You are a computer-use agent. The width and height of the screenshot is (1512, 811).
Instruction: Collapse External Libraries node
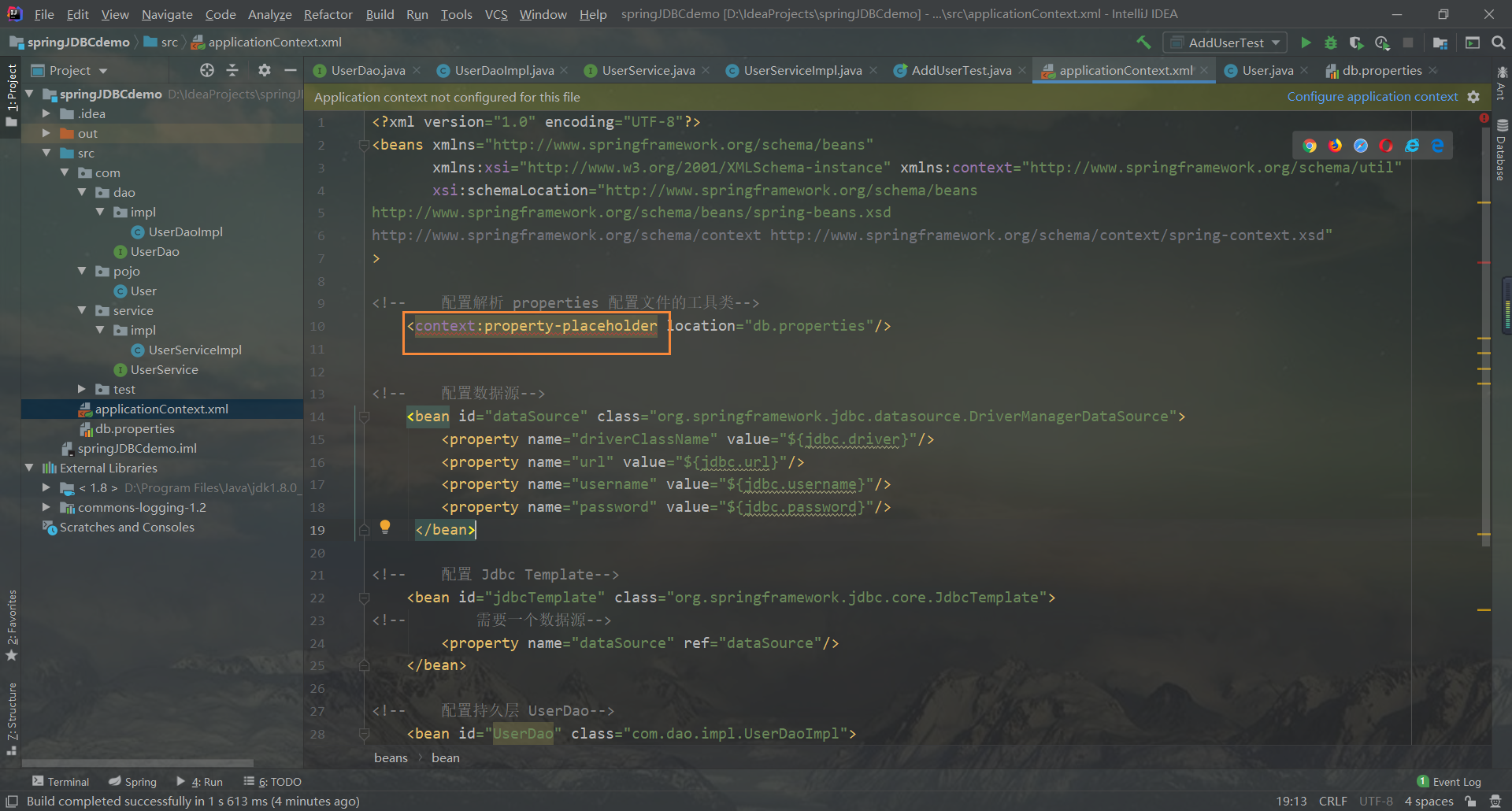pyautogui.click(x=30, y=468)
